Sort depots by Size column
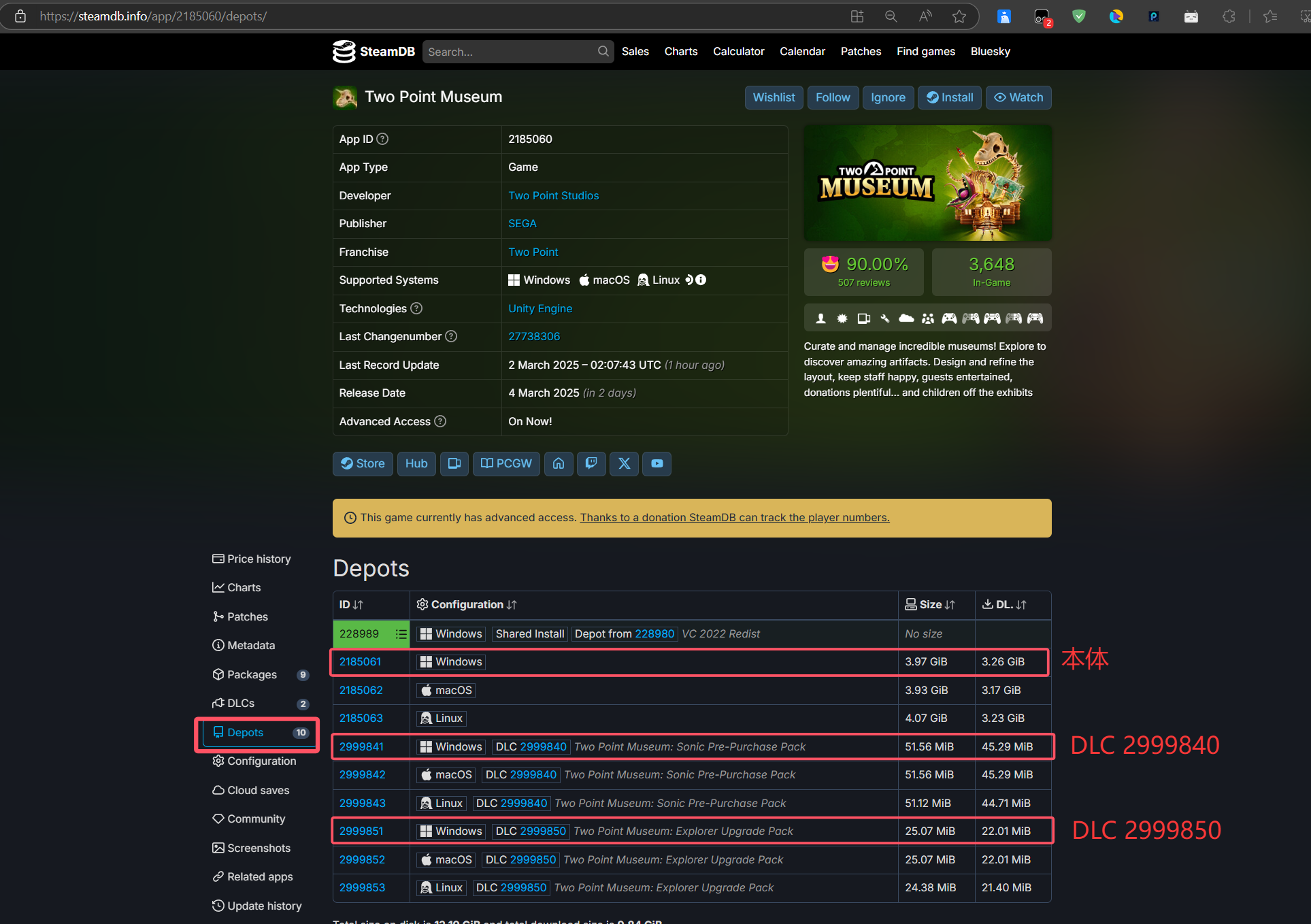 click(930, 604)
